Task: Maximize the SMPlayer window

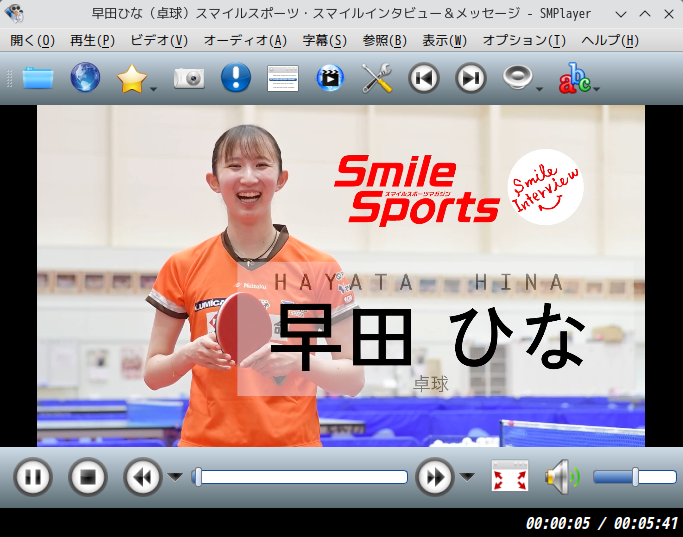Action: (x=645, y=14)
